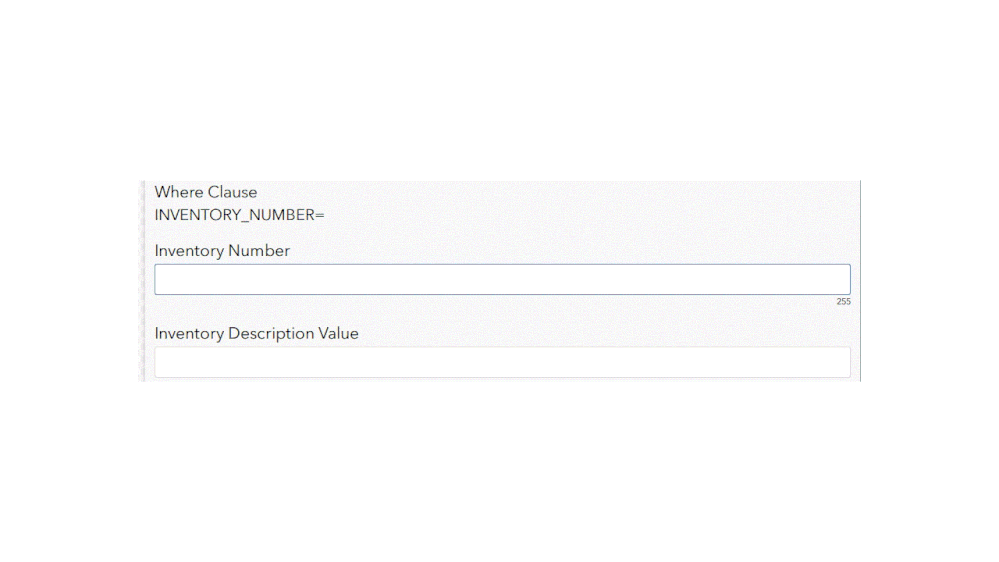Click the Where Clause heading
The image size is (999, 562).
(x=206, y=192)
